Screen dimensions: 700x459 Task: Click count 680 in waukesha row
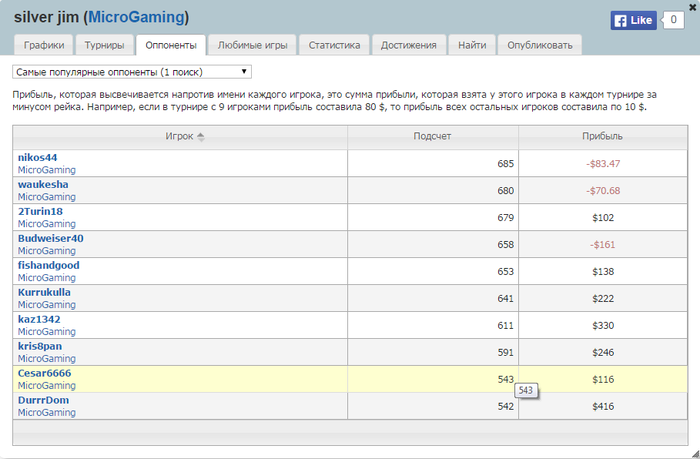[x=505, y=191]
